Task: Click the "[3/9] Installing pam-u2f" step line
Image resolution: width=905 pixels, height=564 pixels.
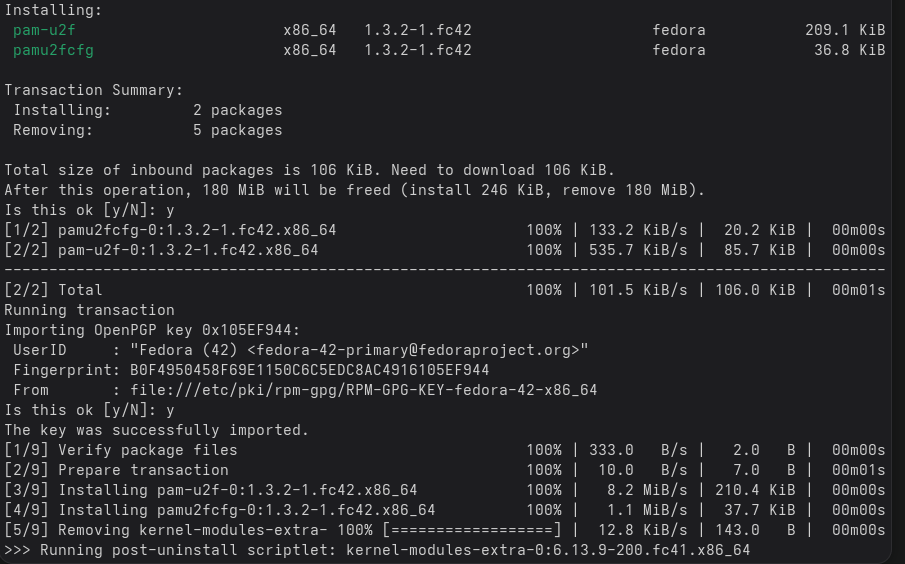Action: click(x=210, y=490)
